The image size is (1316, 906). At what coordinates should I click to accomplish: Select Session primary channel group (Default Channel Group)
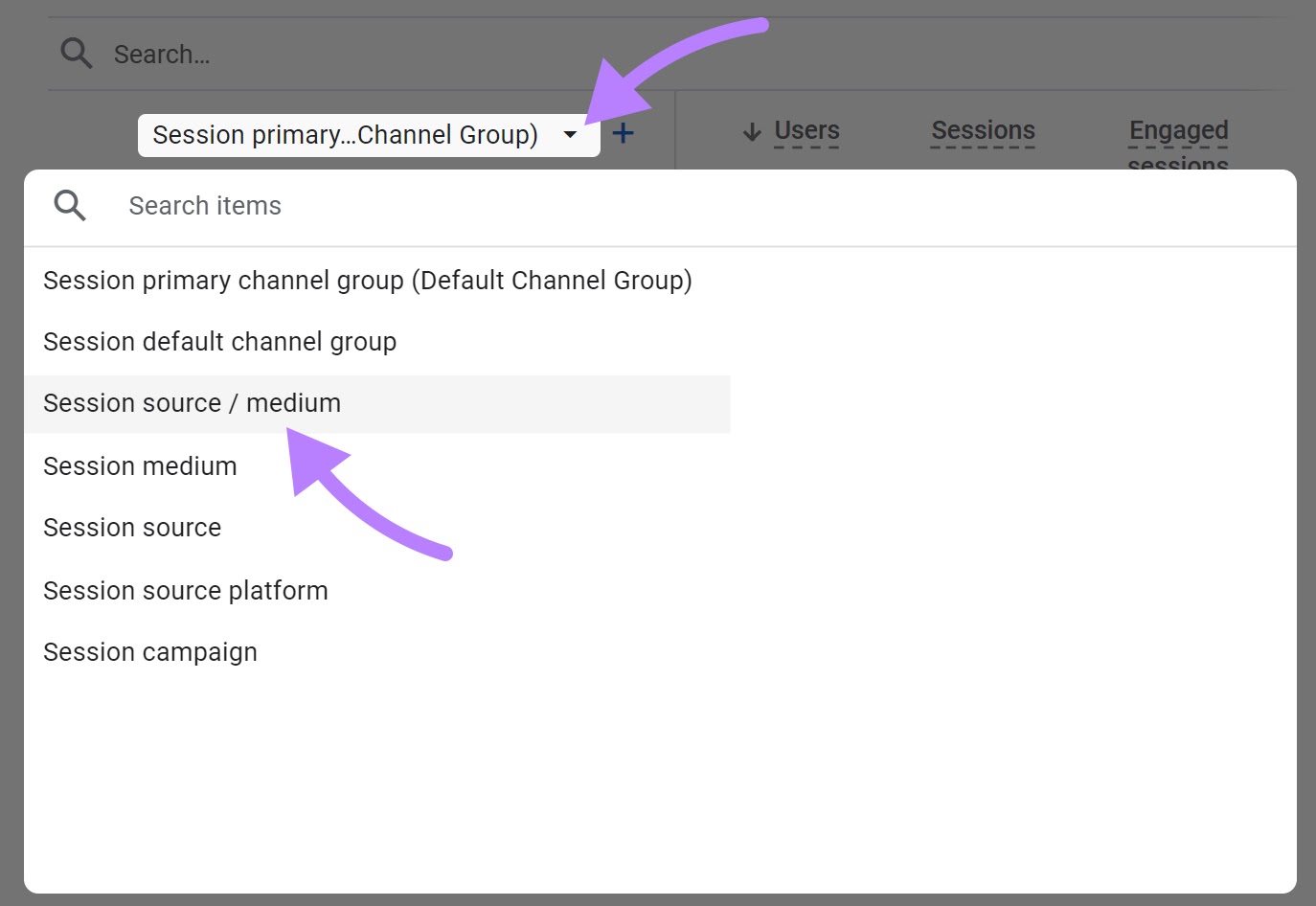(x=368, y=281)
